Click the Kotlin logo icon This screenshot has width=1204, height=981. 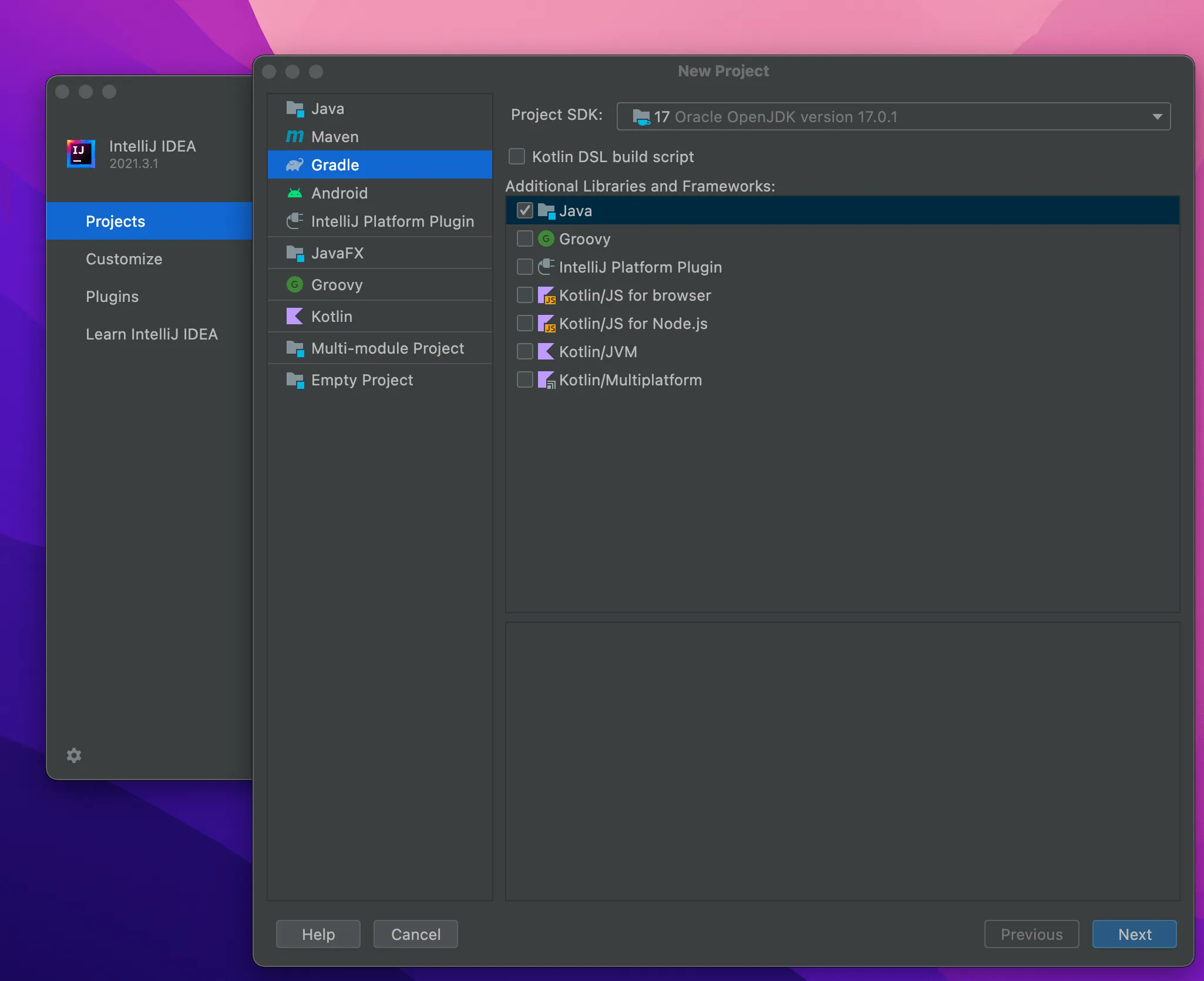click(x=294, y=316)
